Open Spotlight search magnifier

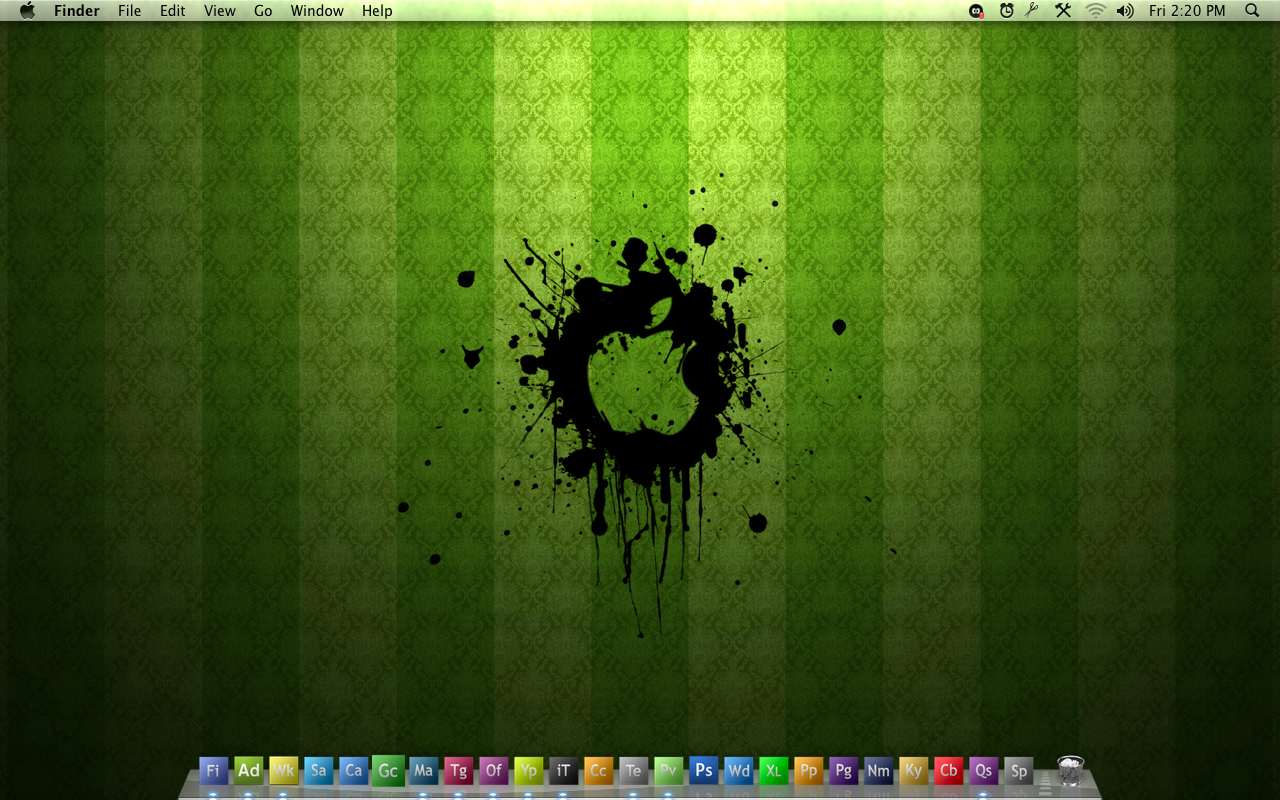click(x=1252, y=11)
